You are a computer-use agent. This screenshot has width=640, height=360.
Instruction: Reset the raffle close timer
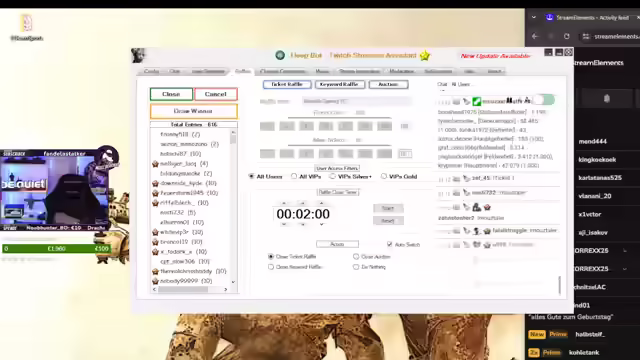[388, 221]
